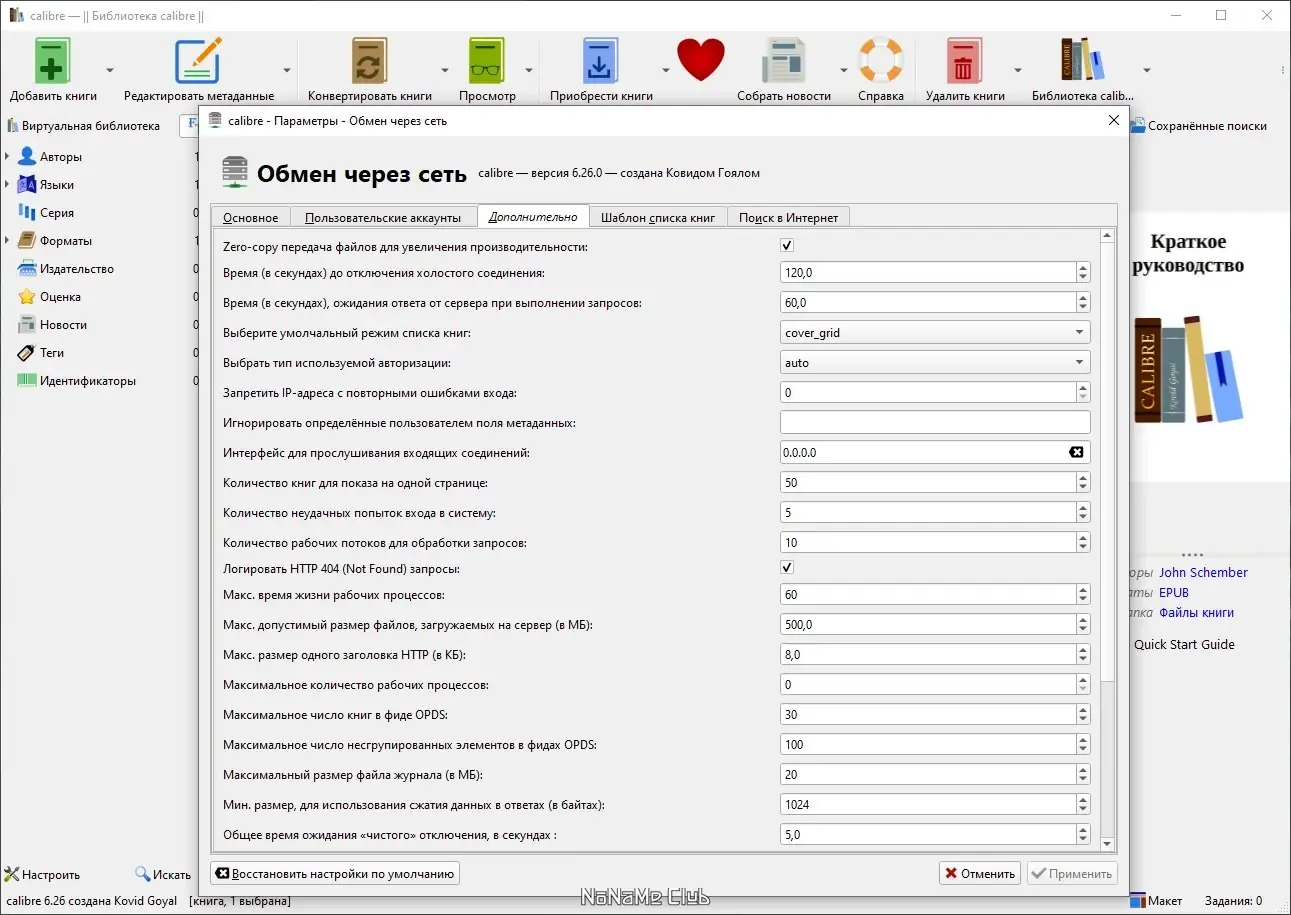Image resolution: width=1291 pixels, height=915 pixels.
Task: Open the Saved searches panel in main window
Action: click(x=1199, y=126)
